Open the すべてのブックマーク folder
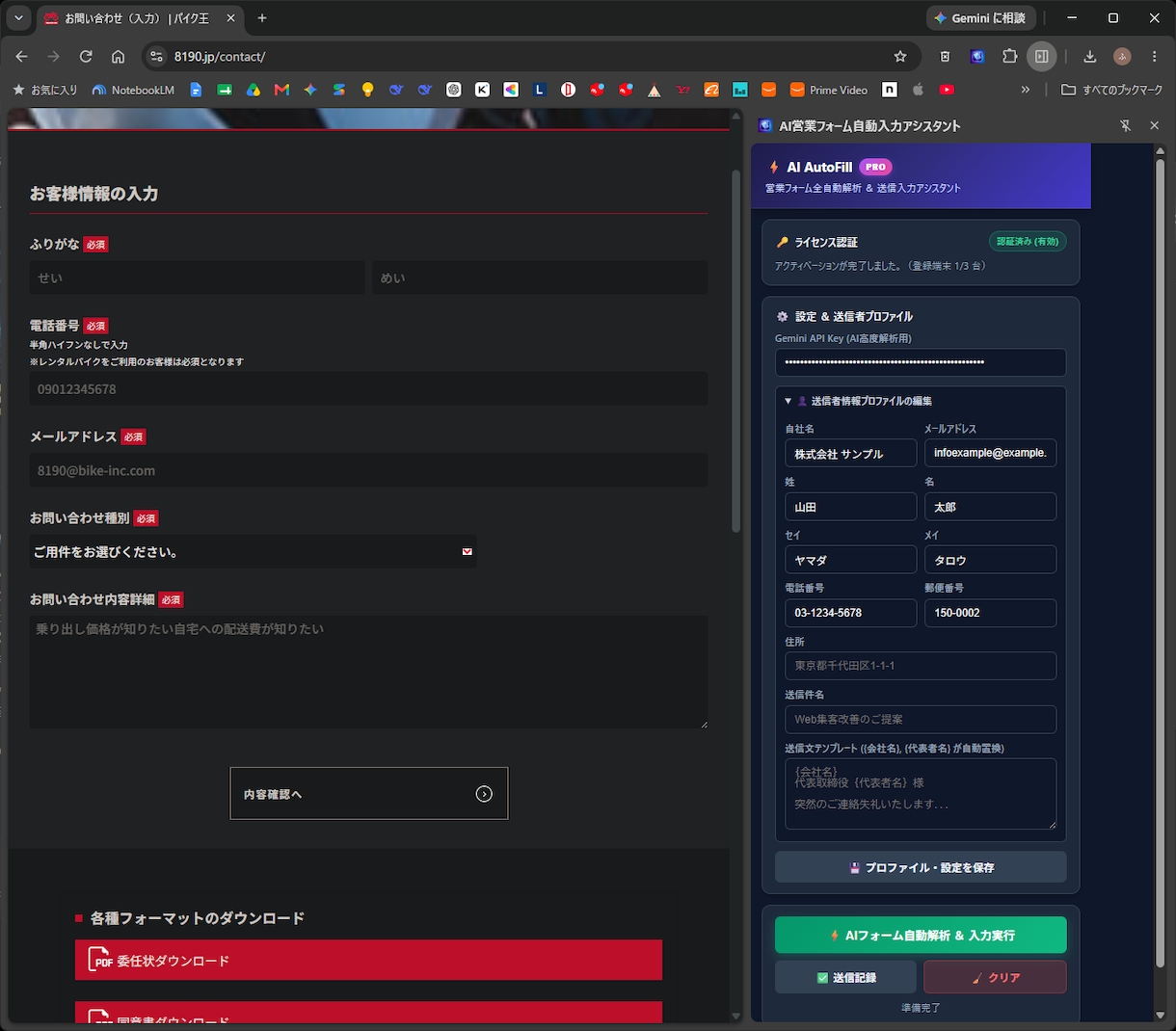The image size is (1176, 1031). [1111, 90]
